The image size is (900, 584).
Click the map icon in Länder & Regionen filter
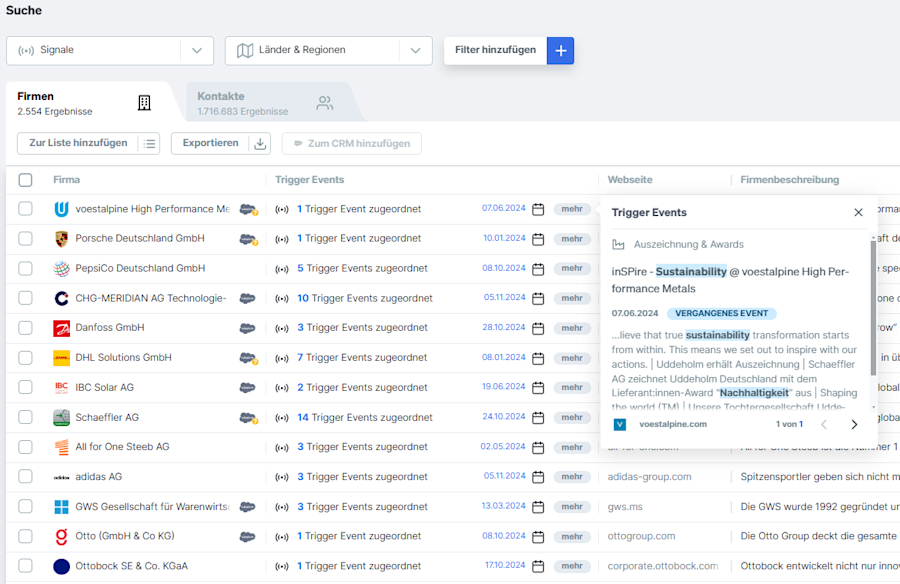[244, 50]
